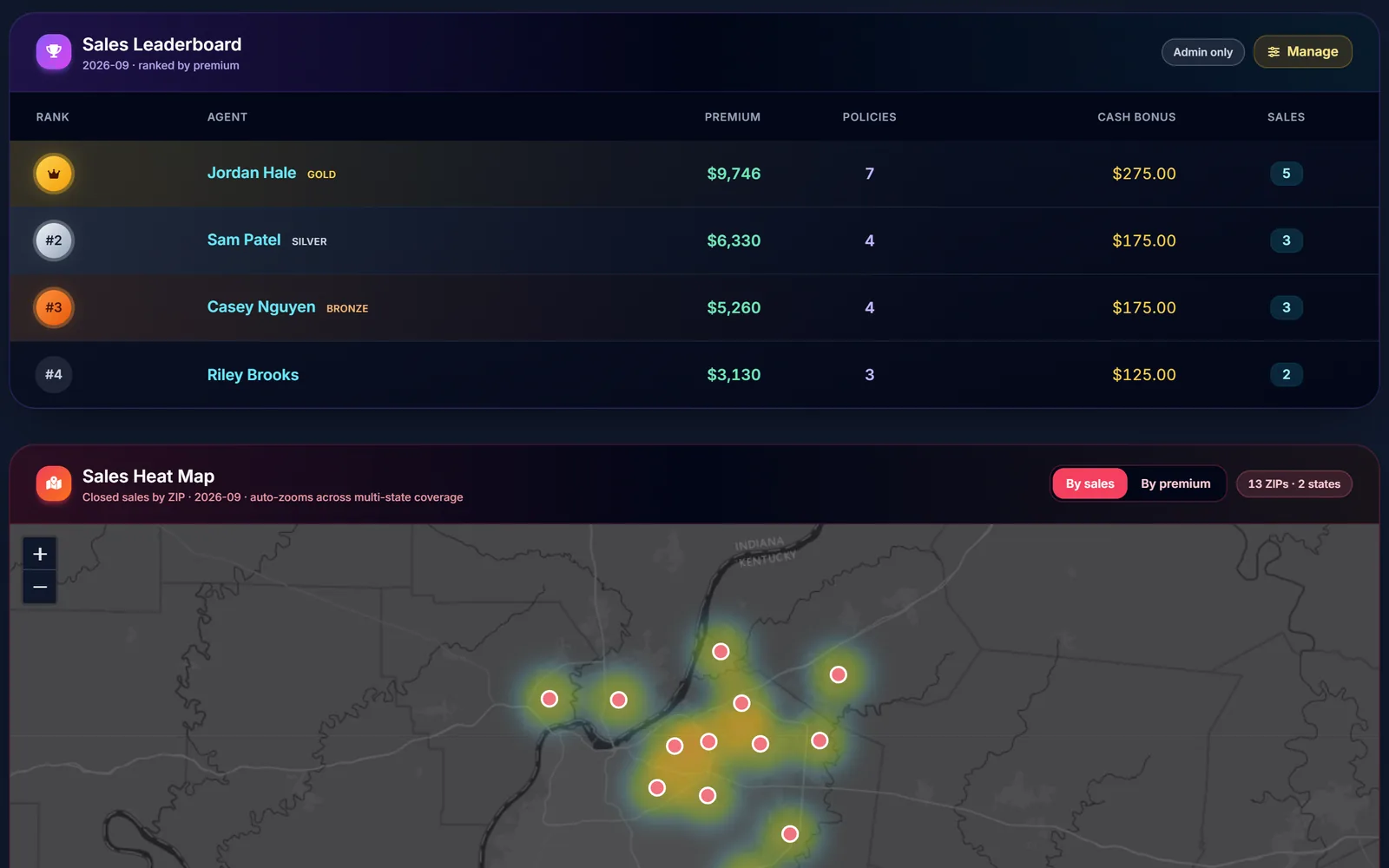1389x868 pixels.
Task: Click the bronze #3 rank badge
Action: (54, 307)
